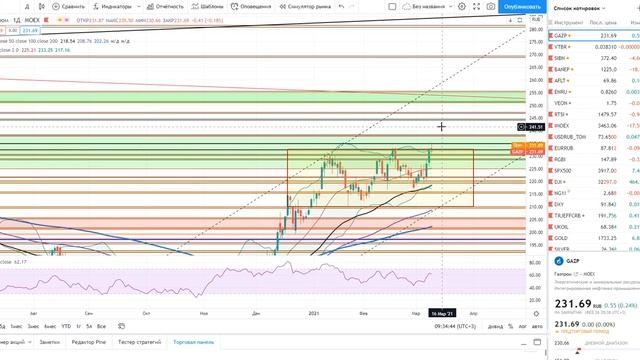Image resolution: width=640 pixels, height=360 pixels.
Task: Open the Шаблоны templates menu
Action: pyautogui.click(x=207, y=7)
